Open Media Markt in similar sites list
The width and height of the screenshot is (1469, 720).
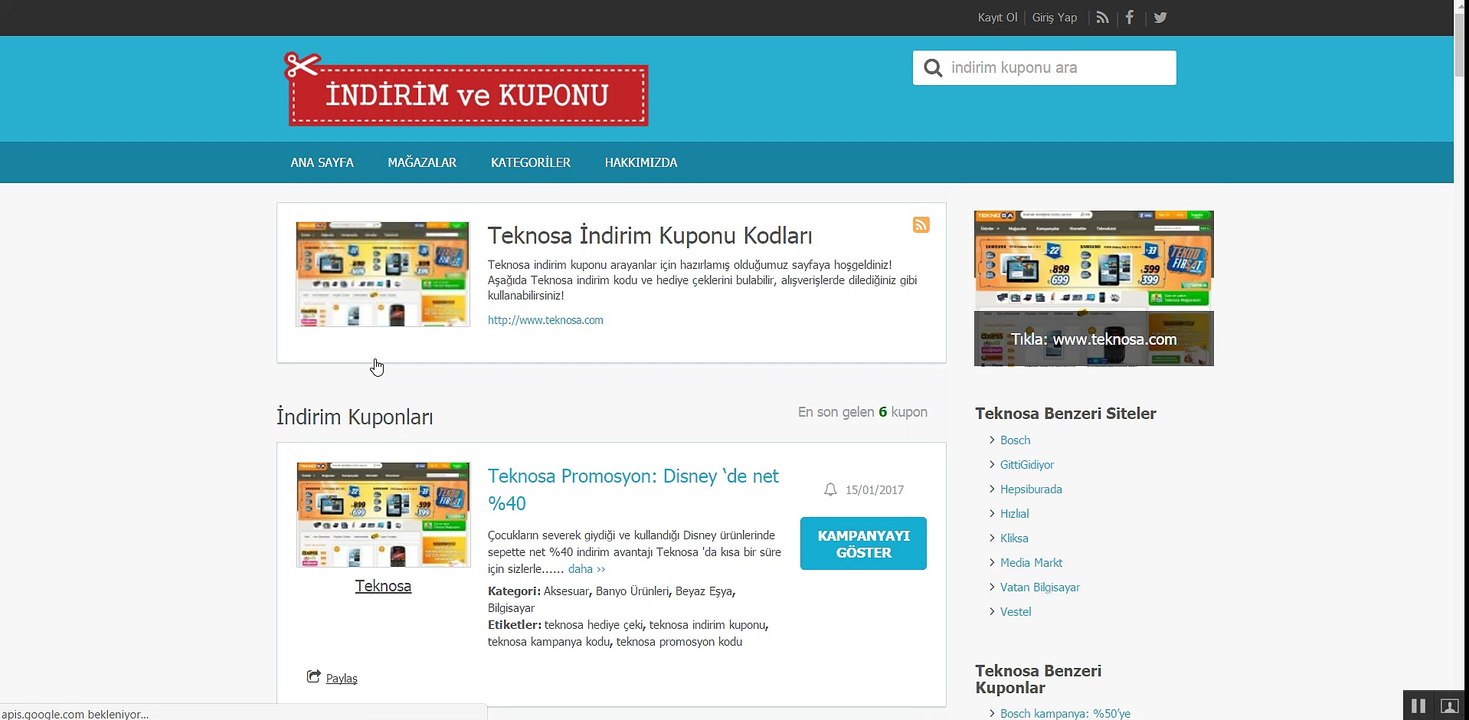pos(1031,563)
